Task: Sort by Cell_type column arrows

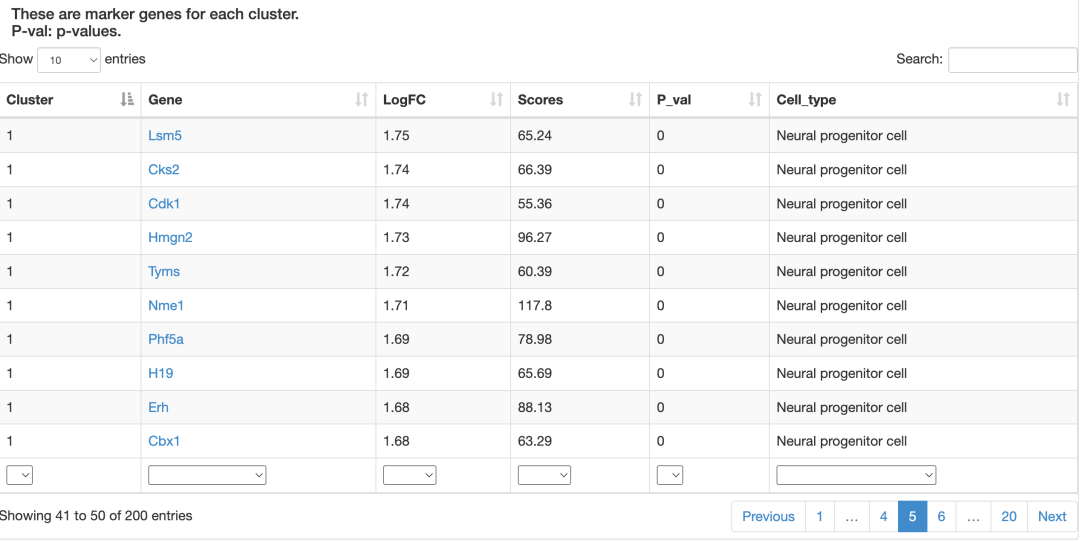Action: coord(1063,100)
